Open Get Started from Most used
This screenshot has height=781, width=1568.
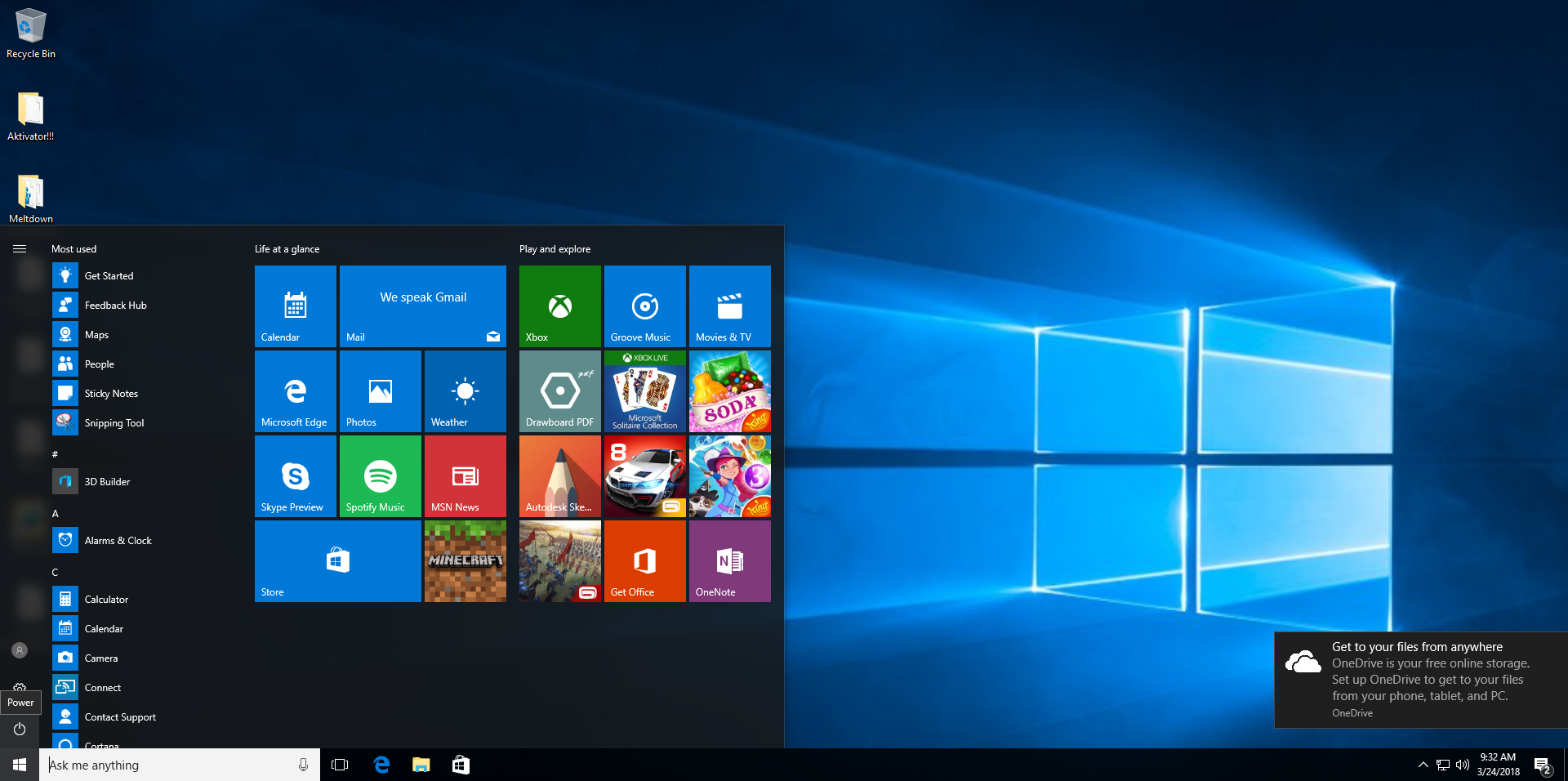pyautogui.click(x=144, y=276)
